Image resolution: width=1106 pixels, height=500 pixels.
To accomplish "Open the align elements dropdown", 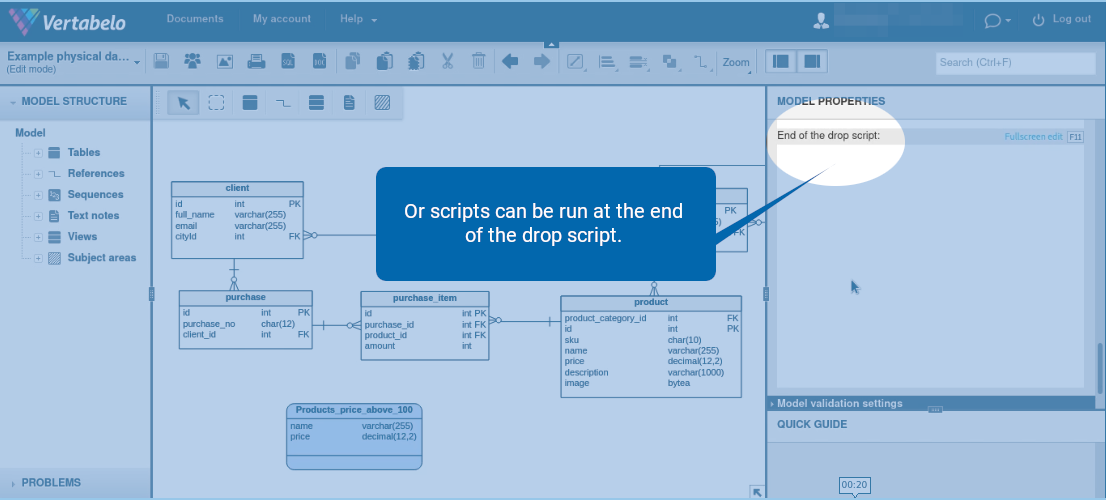I will 608,62.
